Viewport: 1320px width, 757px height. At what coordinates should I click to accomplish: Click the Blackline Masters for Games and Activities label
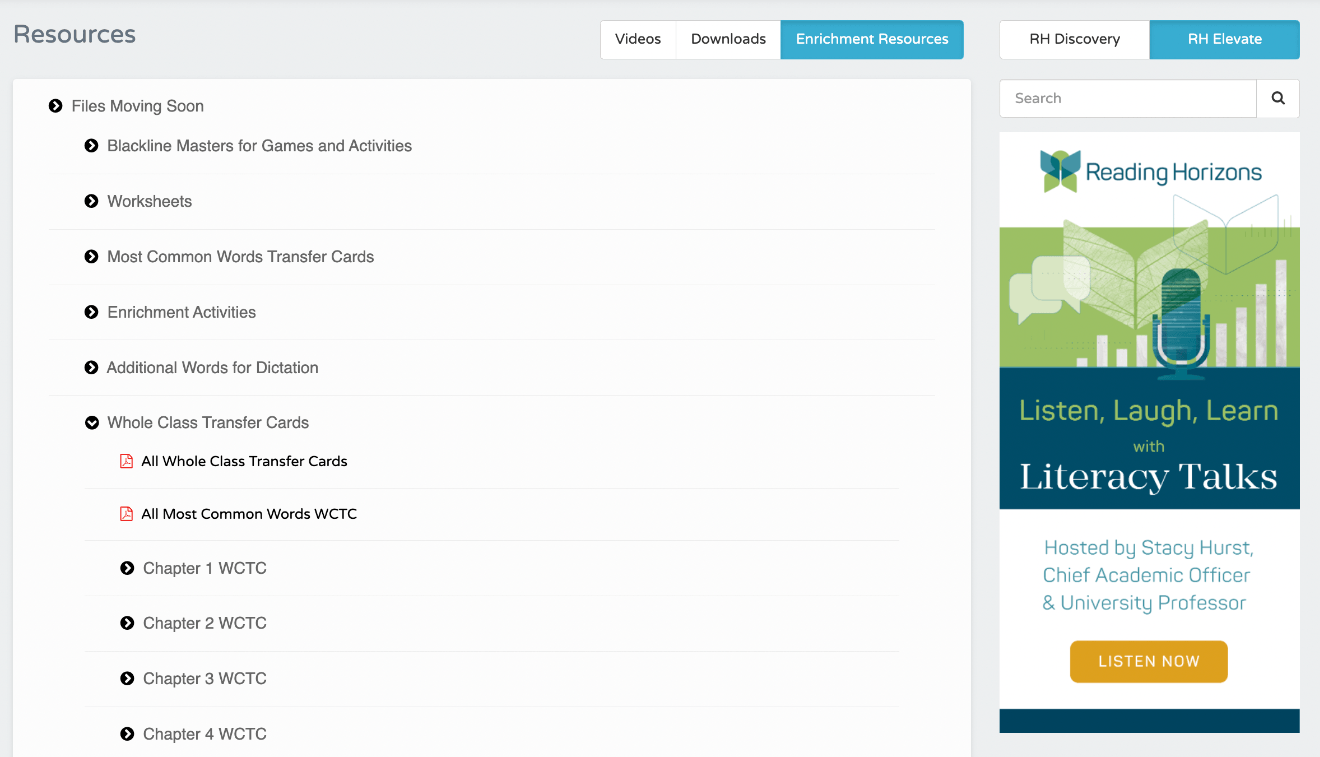[260, 146]
